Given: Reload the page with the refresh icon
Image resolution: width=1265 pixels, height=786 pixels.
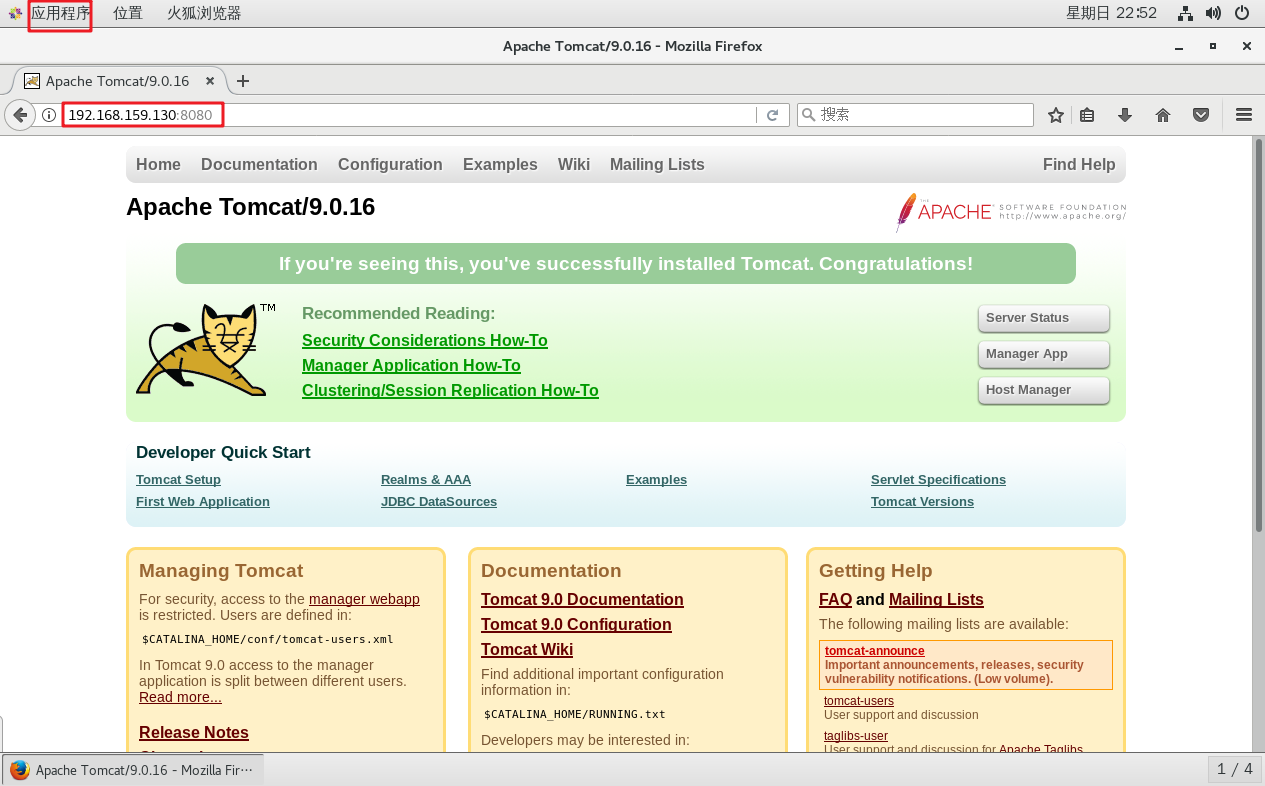Looking at the screenshot, I should pos(772,115).
